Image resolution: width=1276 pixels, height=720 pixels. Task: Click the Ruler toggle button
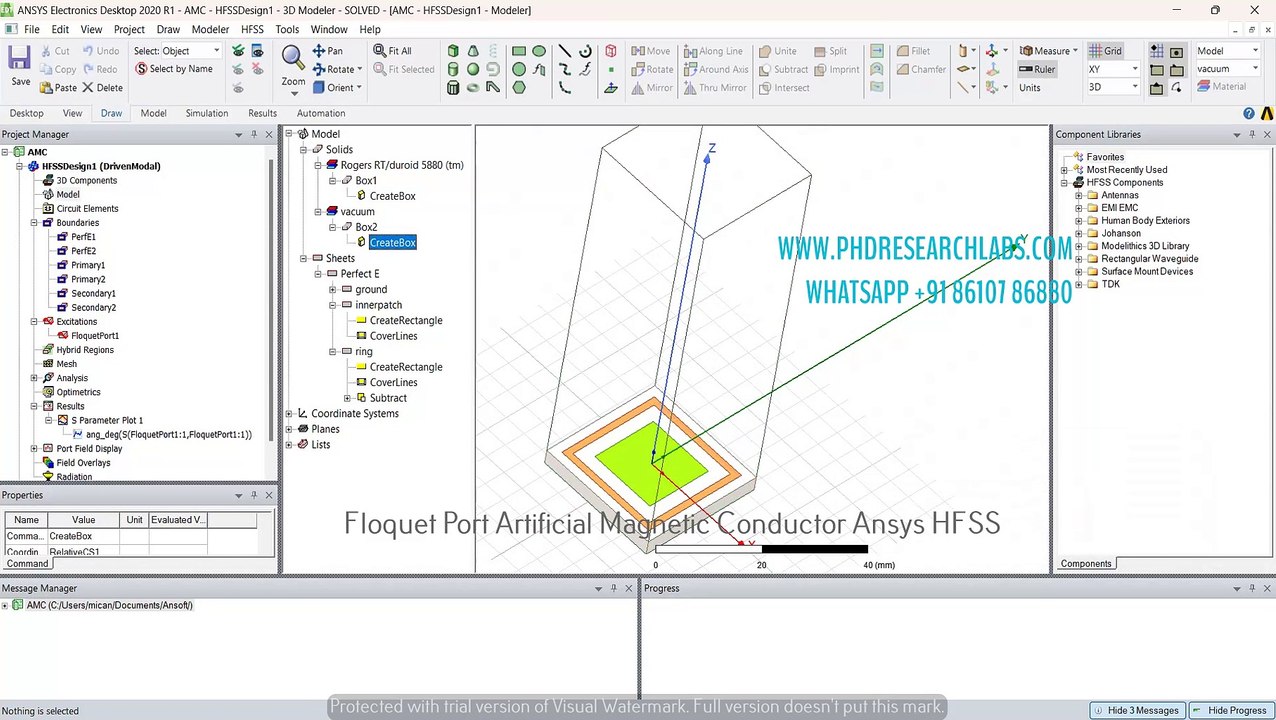coord(1037,69)
